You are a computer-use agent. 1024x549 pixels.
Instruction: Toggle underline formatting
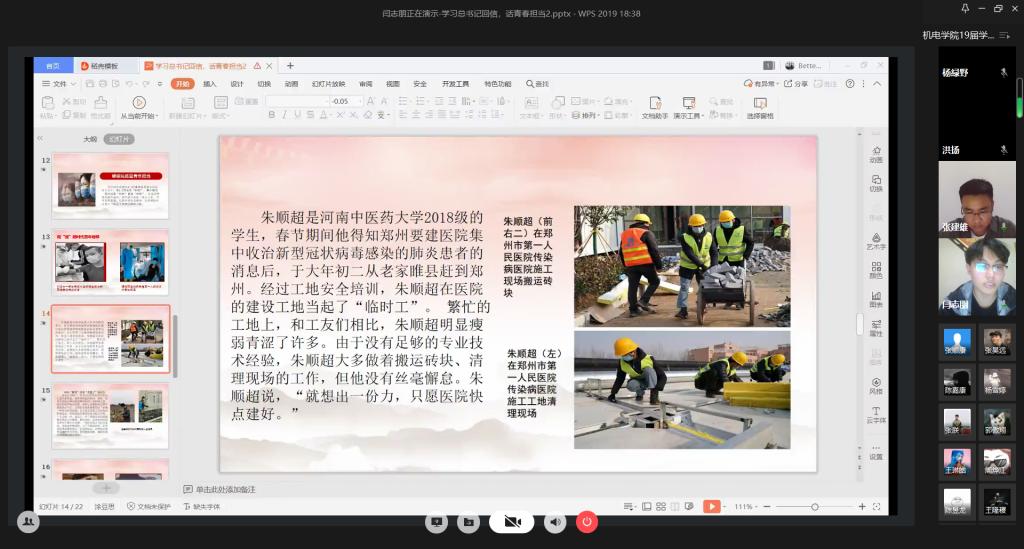point(297,115)
